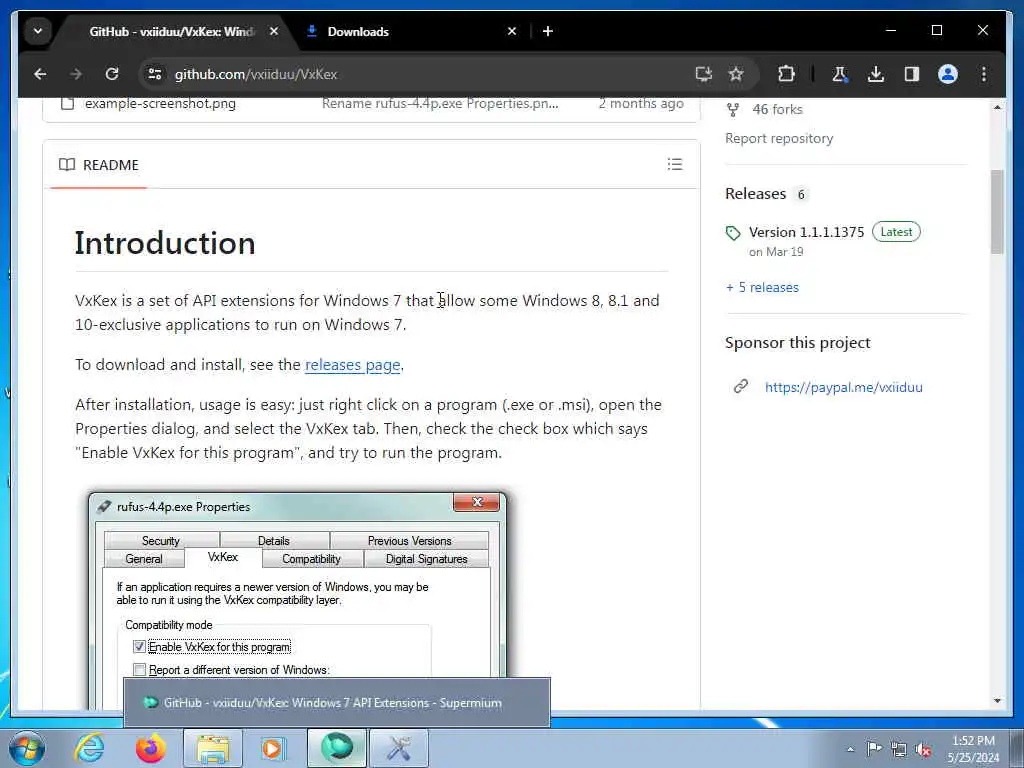Follow the releases page link
The image size is (1024, 768).
tap(353, 364)
